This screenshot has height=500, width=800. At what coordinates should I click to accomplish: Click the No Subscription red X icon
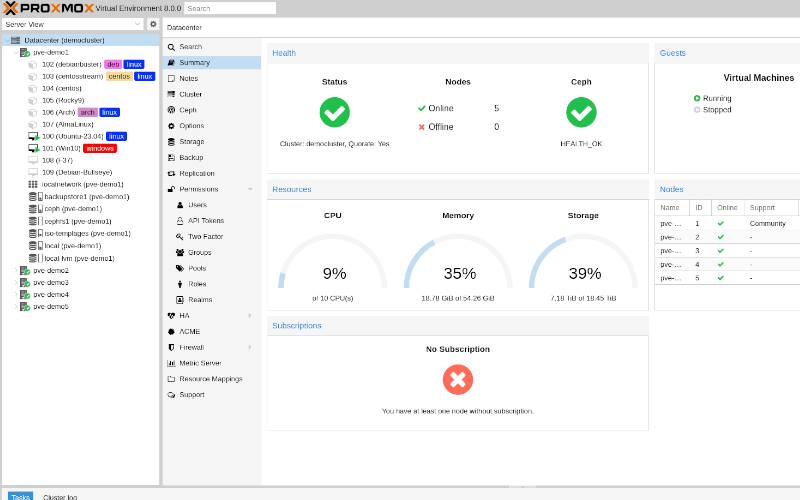(x=458, y=380)
